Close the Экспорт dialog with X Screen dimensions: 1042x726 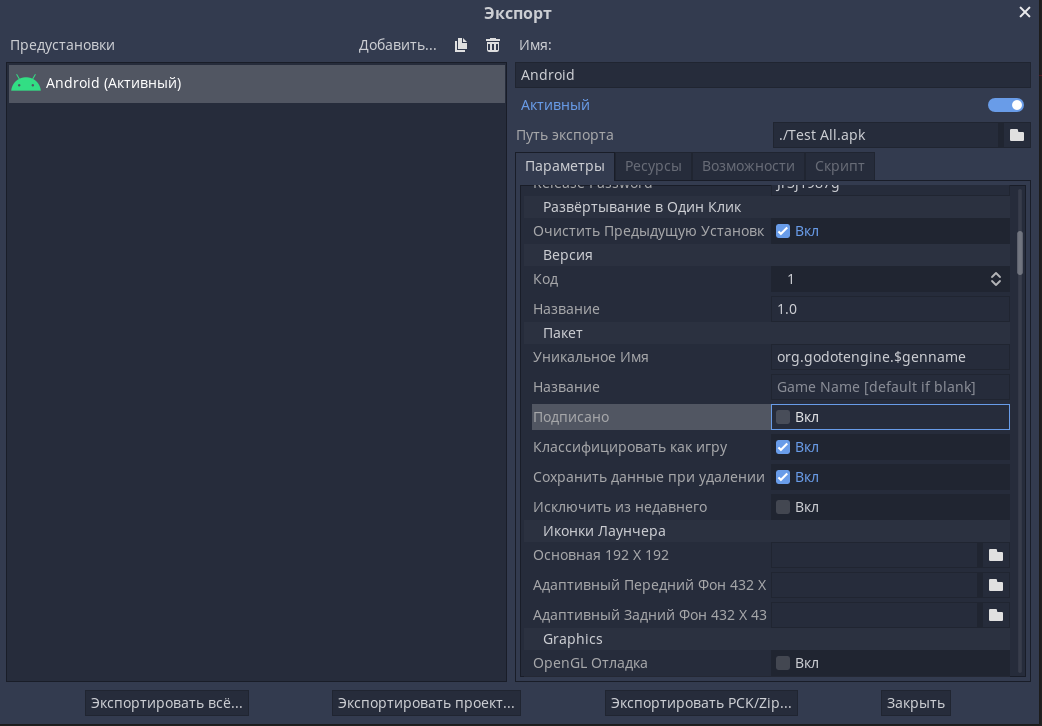(x=1025, y=13)
